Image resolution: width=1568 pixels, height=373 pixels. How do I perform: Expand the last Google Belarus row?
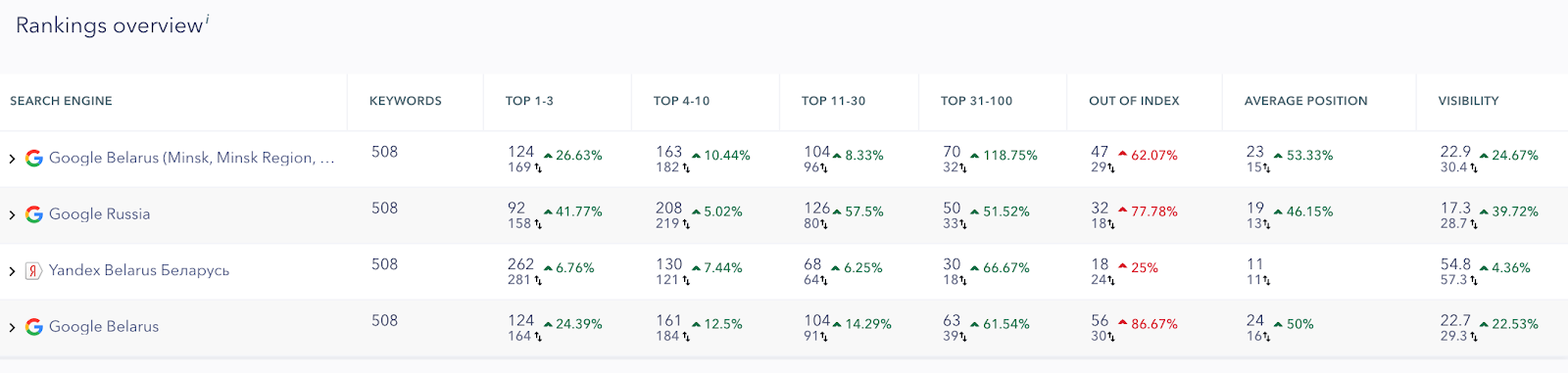click(12, 327)
